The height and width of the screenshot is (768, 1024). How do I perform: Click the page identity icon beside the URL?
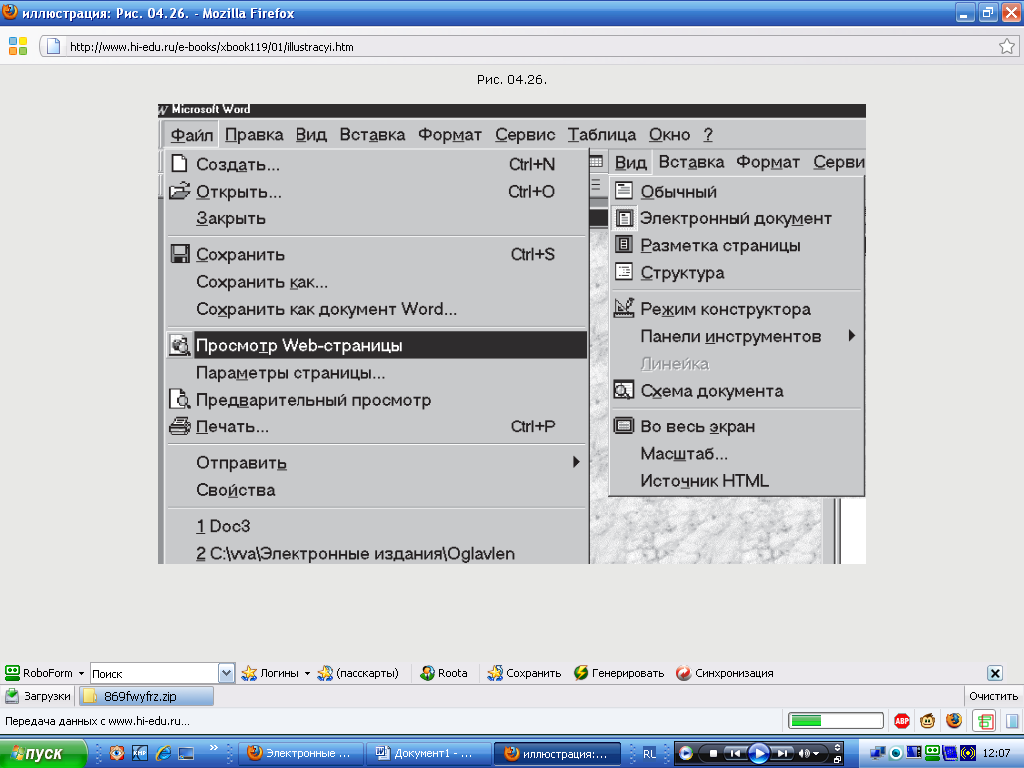tap(54, 46)
